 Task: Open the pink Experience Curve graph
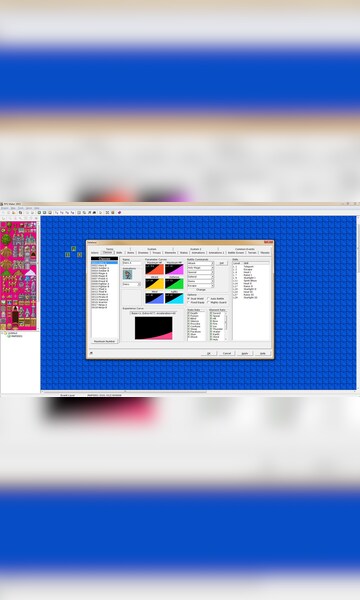point(153,328)
